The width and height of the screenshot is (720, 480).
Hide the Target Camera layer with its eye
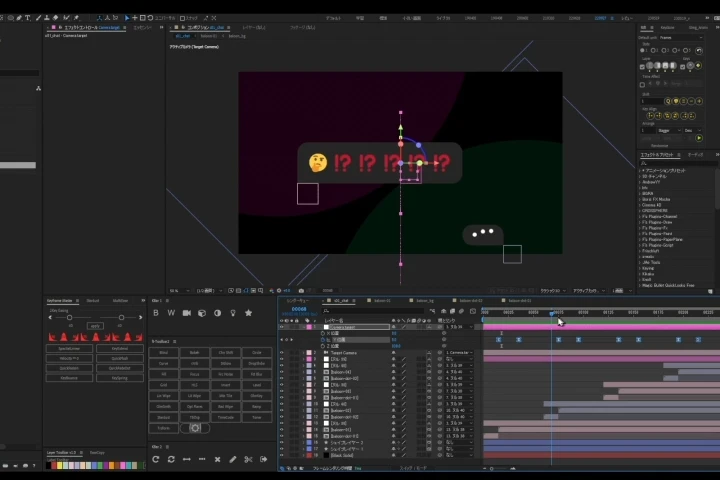pyautogui.click(x=281, y=353)
